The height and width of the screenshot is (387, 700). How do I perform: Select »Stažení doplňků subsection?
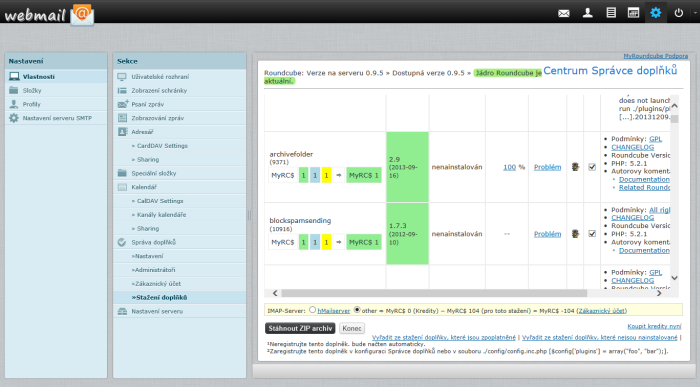point(179,297)
